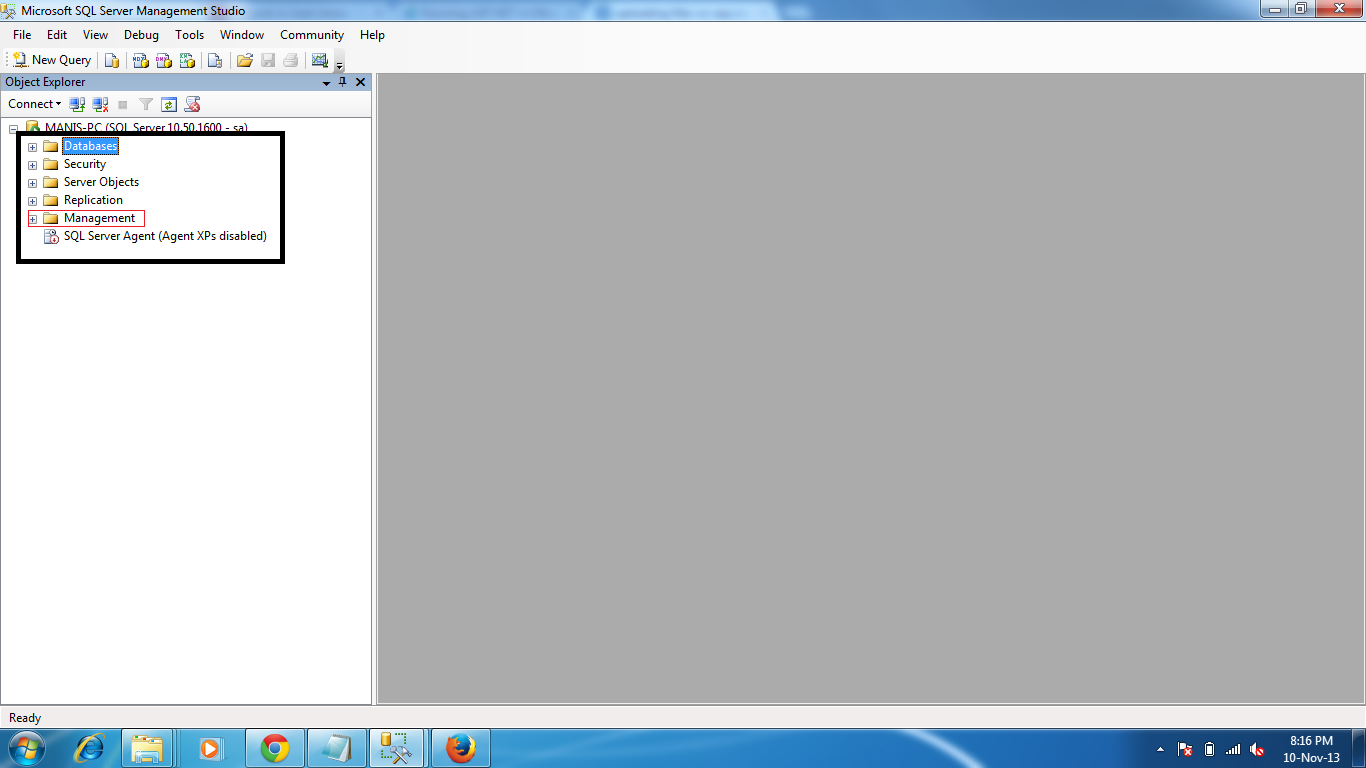Select the Replication tree item

pyautogui.click(x=93, y=200)
